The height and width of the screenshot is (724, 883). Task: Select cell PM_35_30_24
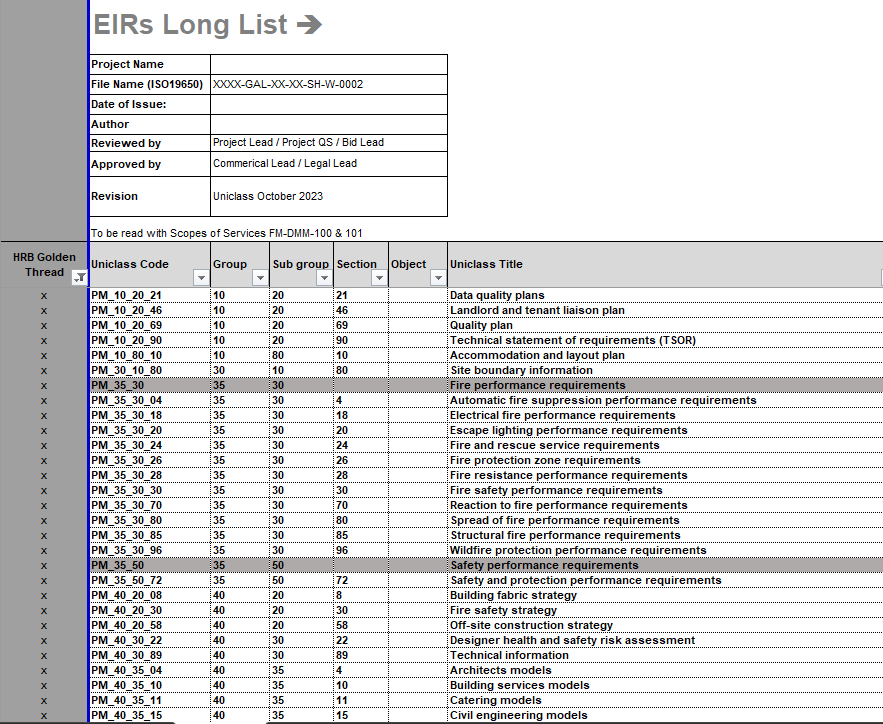point(150,445)
